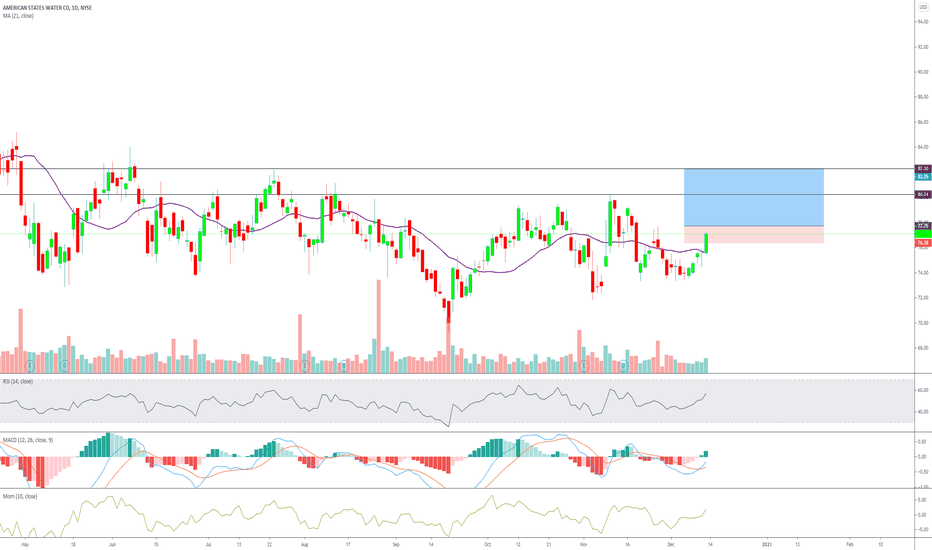The width and height of the screenshot is (932, 550).
Task: Select the Mom (10, close) indicator label
Action: coord(20,496)
